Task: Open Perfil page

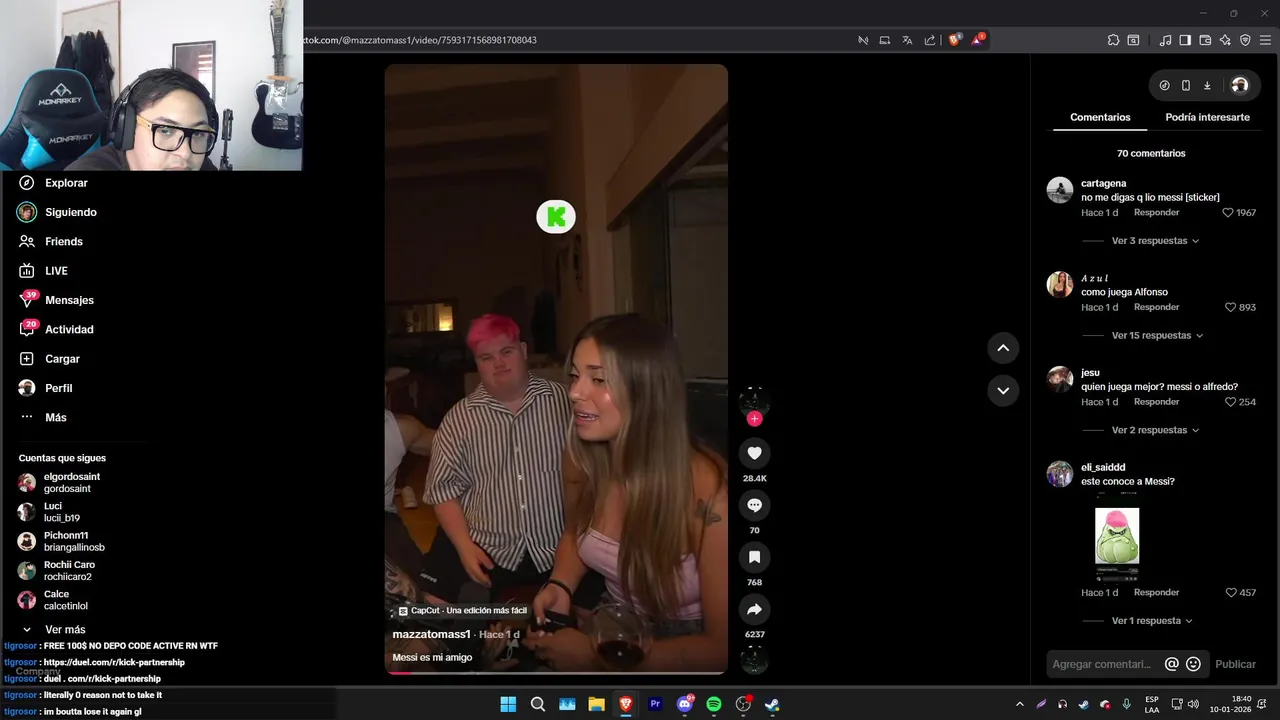Action: coord(45,388)
